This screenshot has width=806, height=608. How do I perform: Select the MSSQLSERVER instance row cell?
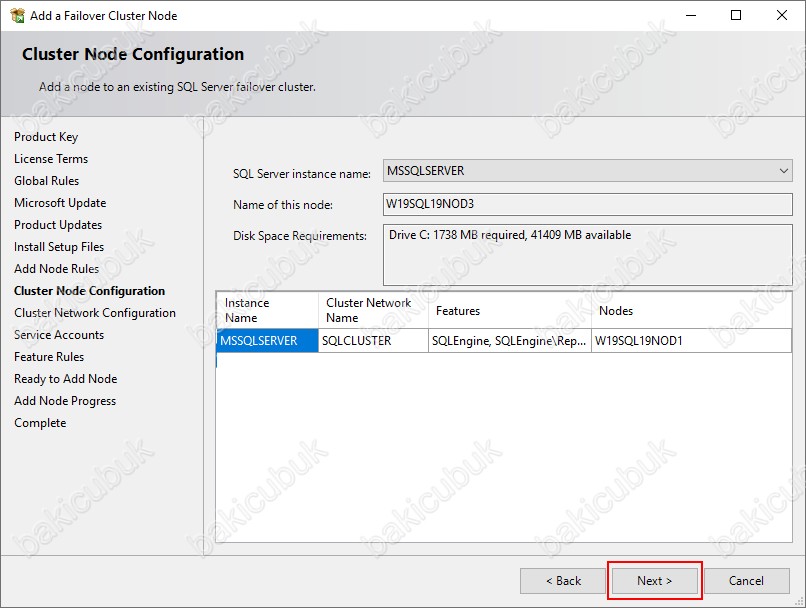tap(267, 341)
